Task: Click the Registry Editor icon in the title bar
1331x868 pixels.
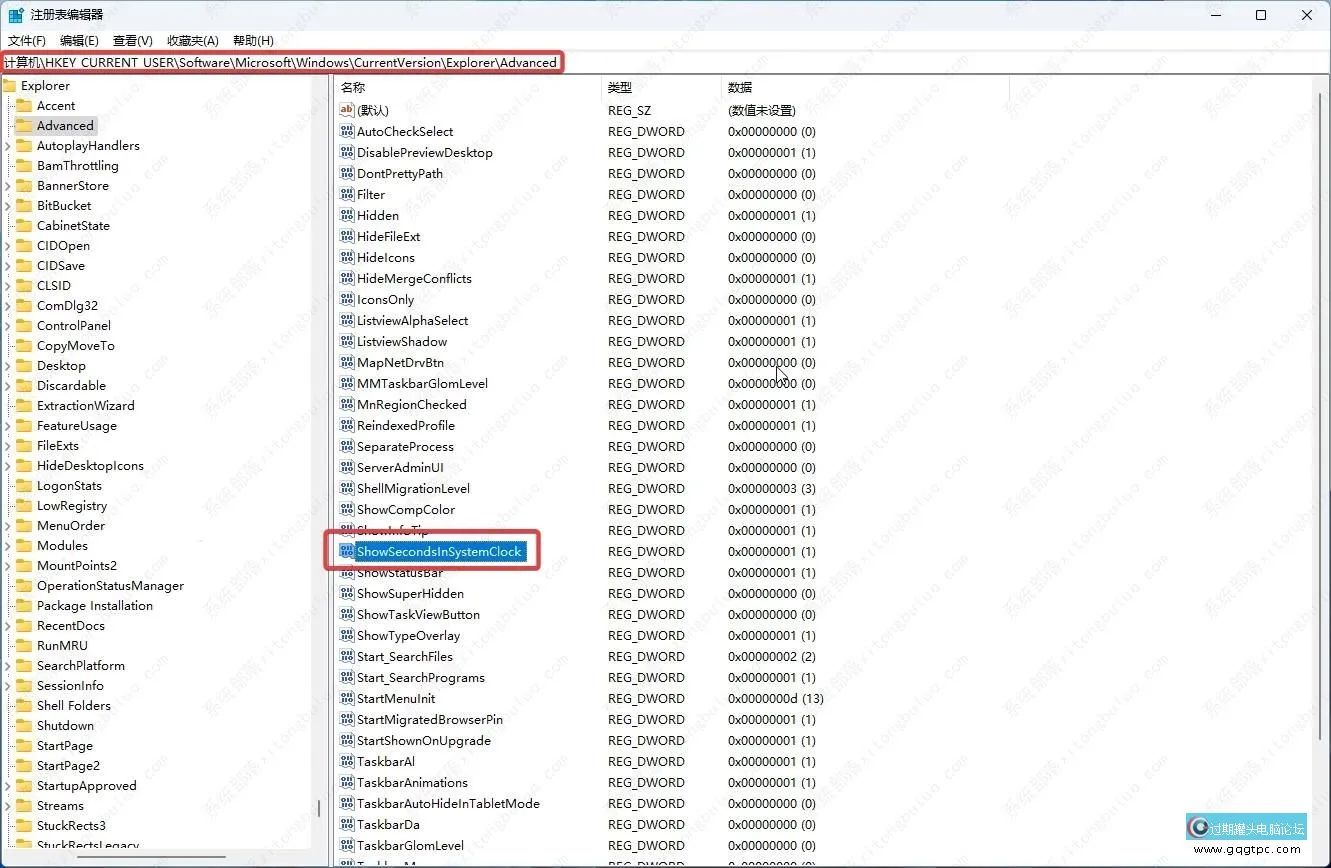Action: point(14,14)
